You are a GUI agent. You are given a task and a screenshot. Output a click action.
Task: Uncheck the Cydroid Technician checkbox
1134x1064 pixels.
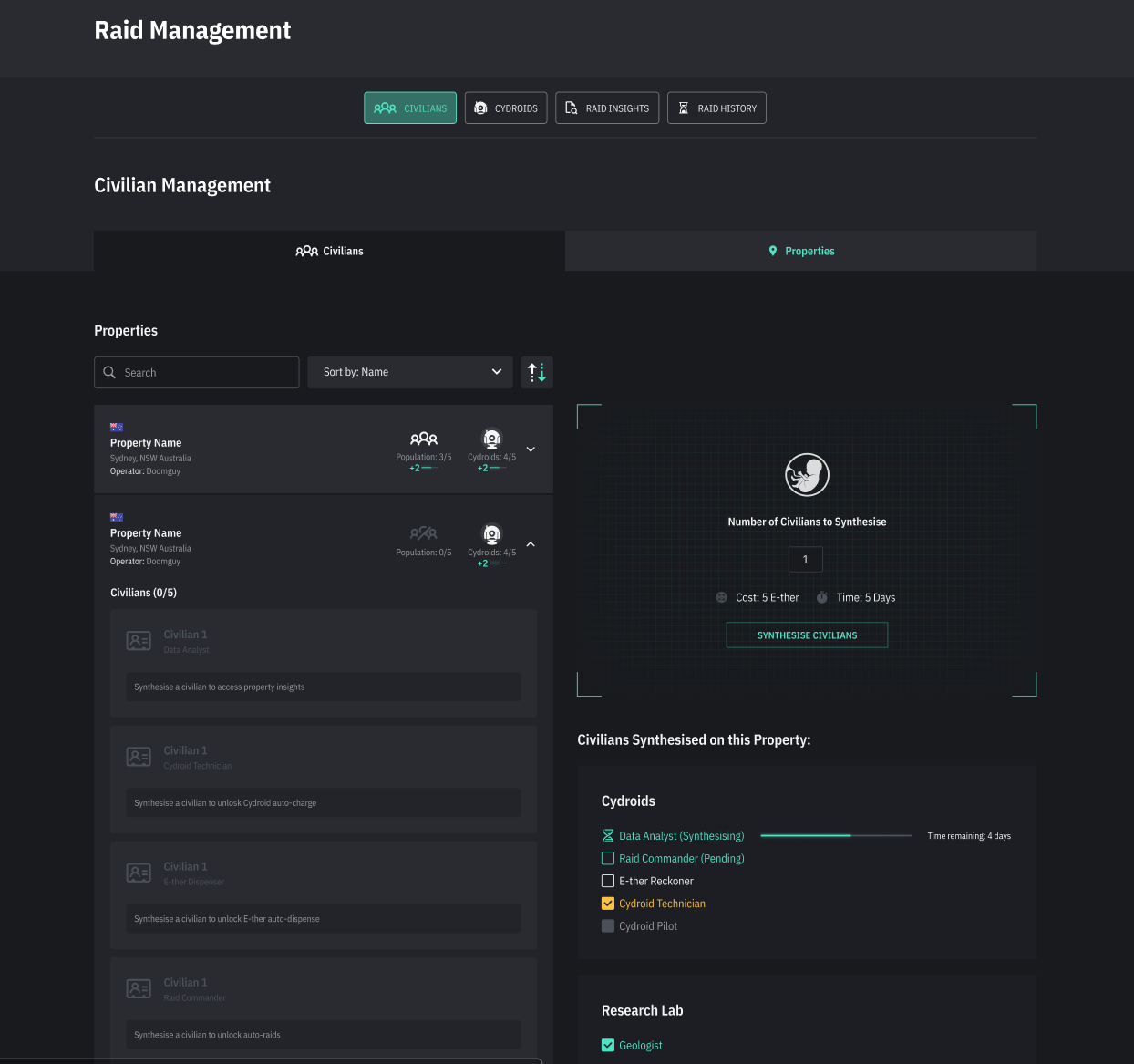tap(608, 904)
